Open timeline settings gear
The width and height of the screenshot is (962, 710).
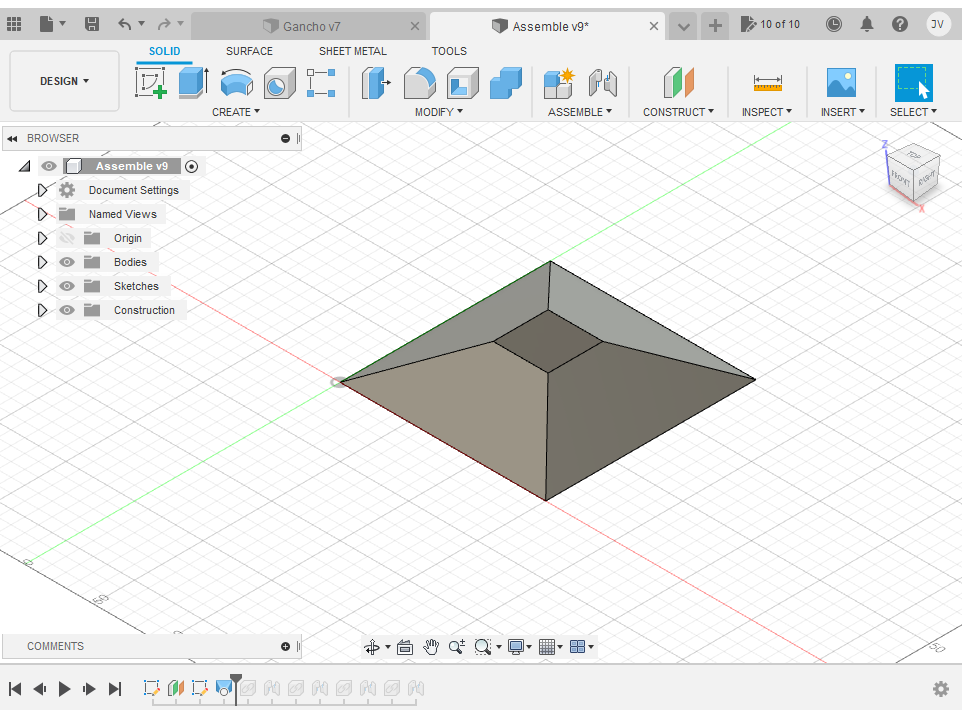(x=941, y=689)
